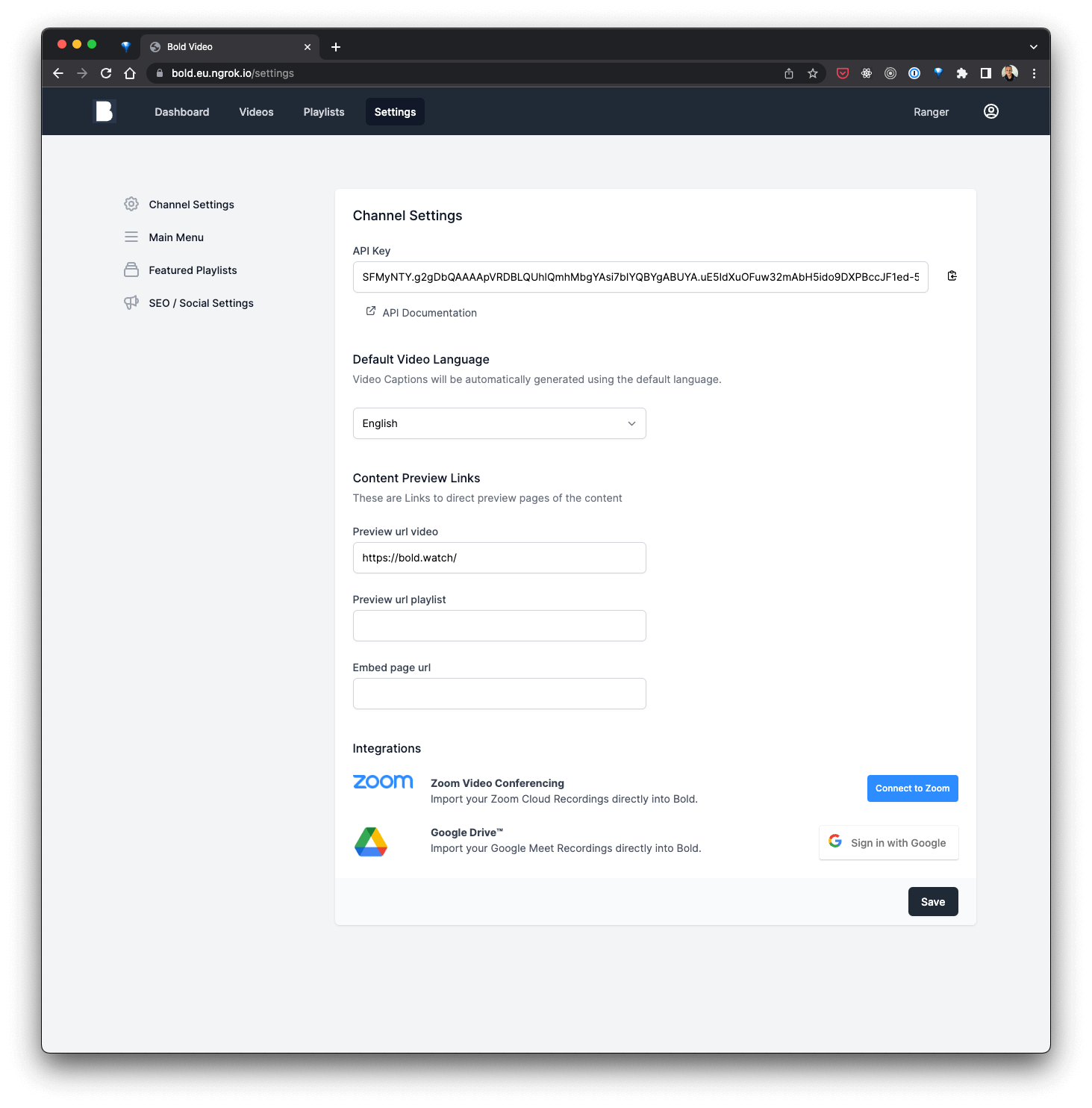Switch to the Videos tab
The height and width of the screenshot is (1108, 1092).
point(255,111)
